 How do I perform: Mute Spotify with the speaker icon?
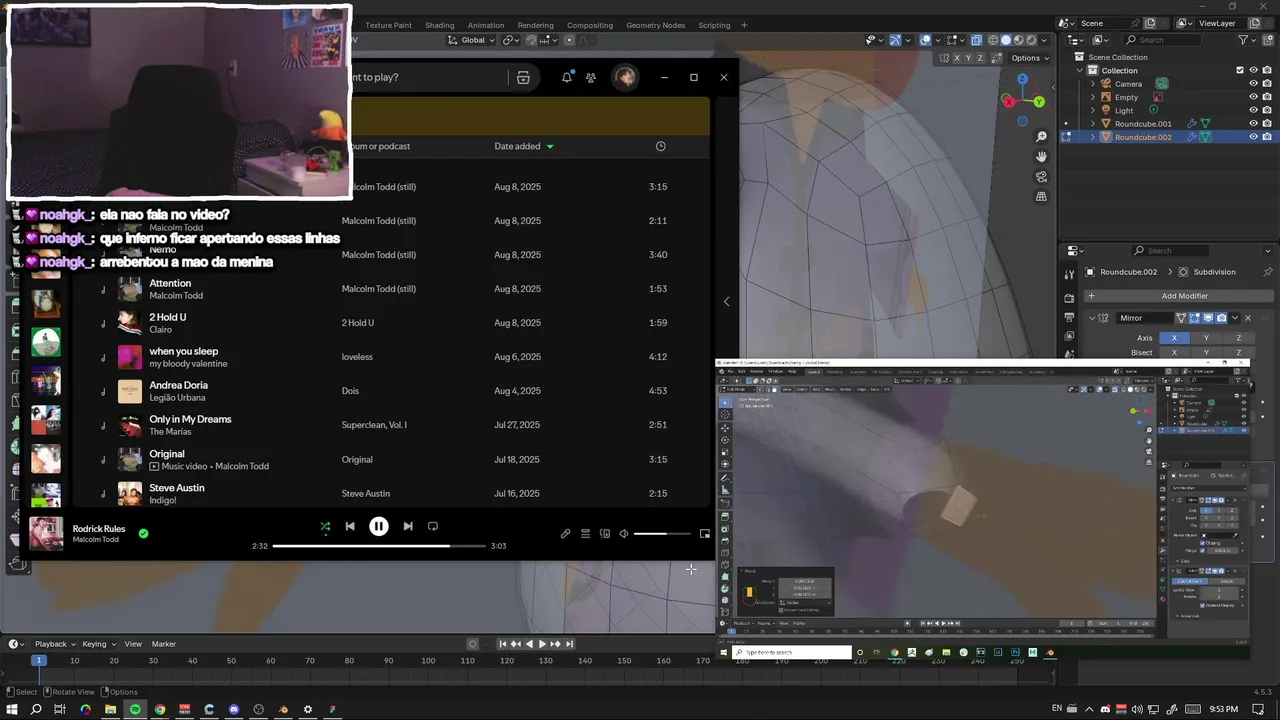[x=624, y=534]
